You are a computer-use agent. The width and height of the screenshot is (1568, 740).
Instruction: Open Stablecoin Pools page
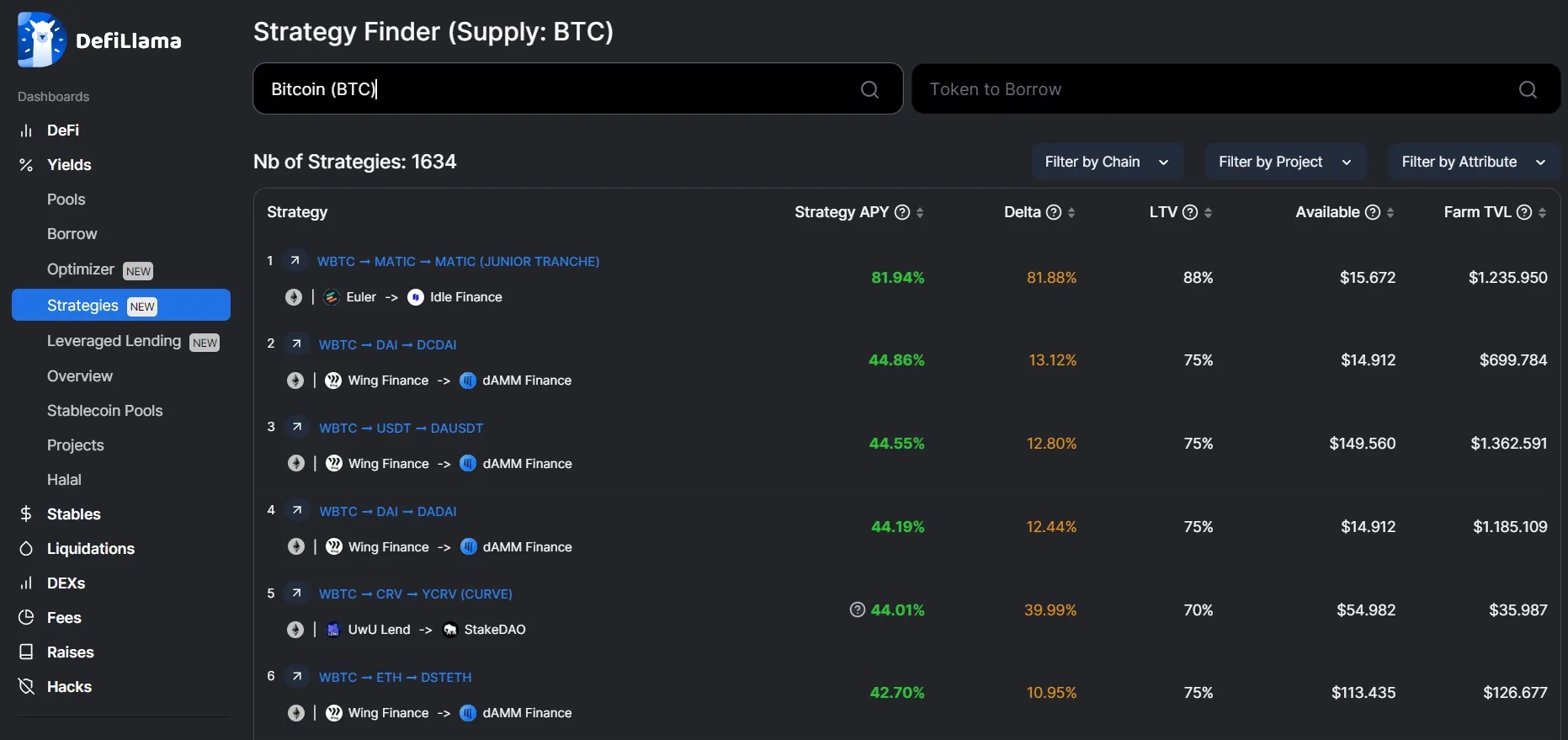pos(105,411)
